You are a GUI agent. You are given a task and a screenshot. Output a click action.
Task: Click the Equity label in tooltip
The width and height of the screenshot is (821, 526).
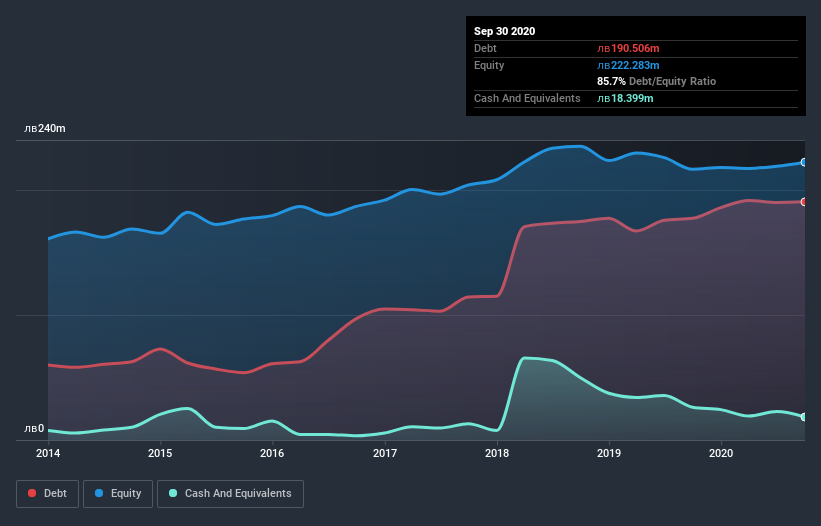click(x=489, y=65)
